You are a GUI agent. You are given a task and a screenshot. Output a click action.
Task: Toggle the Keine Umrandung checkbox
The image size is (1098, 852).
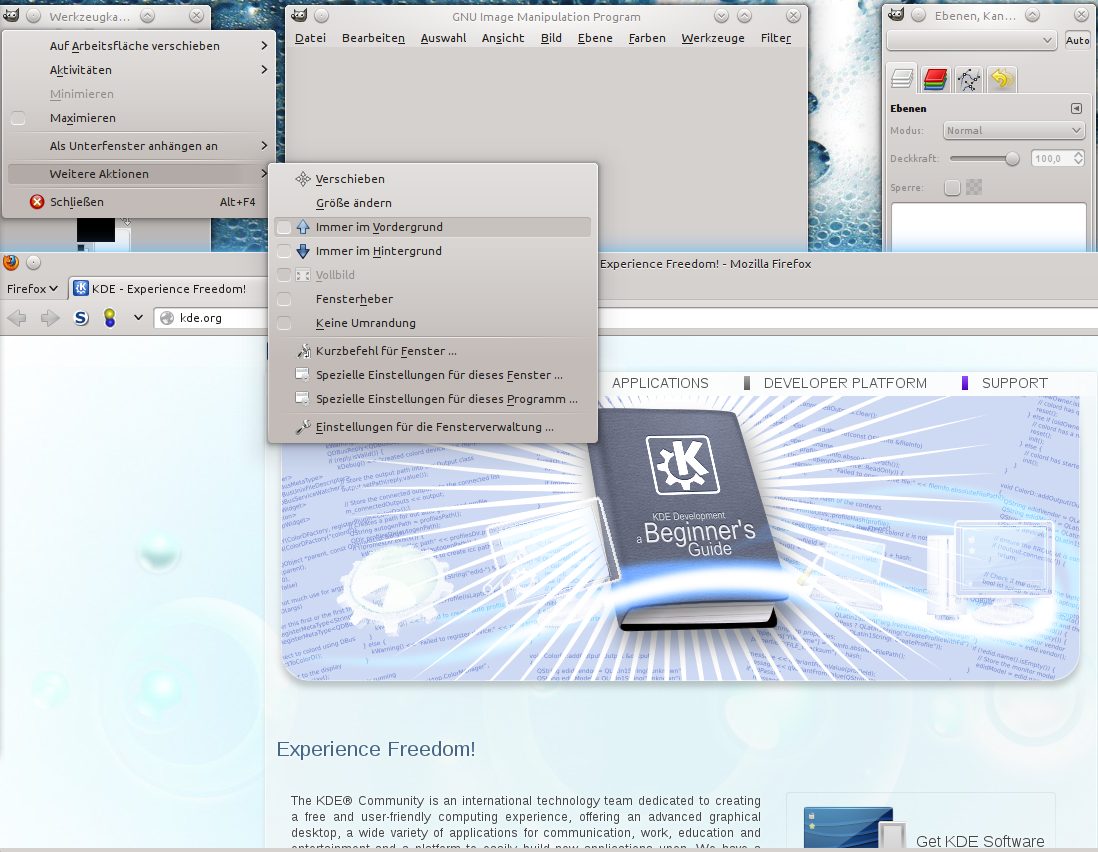click(x=284, y=323)
